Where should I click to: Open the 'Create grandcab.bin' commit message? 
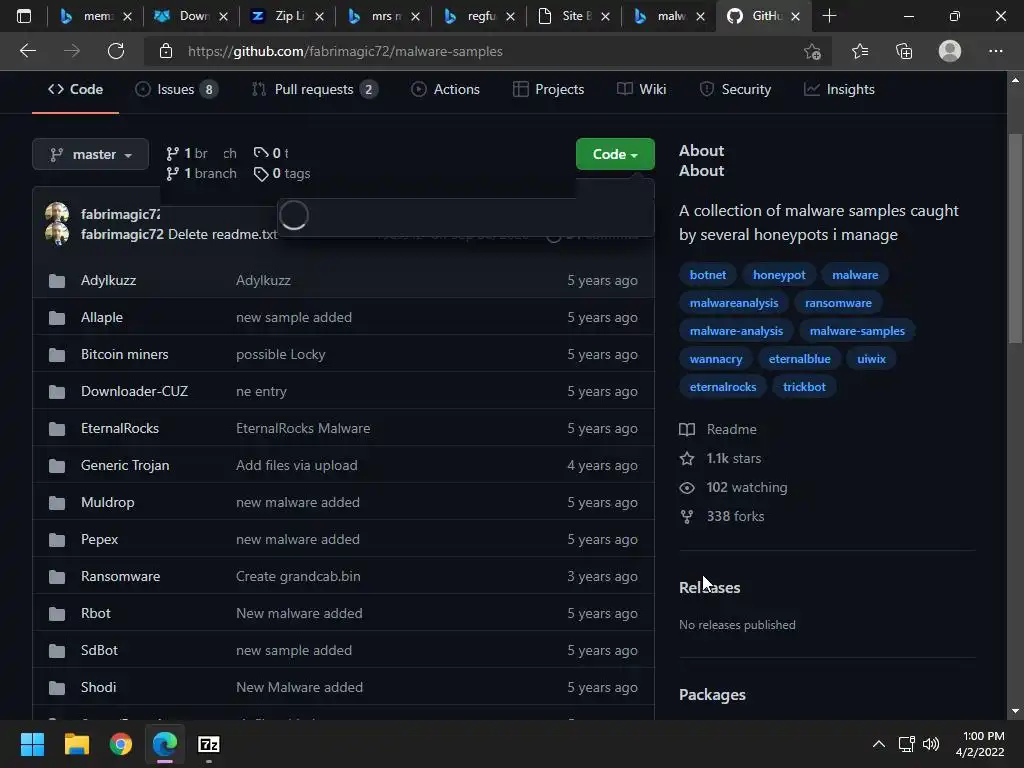(298, 577)
